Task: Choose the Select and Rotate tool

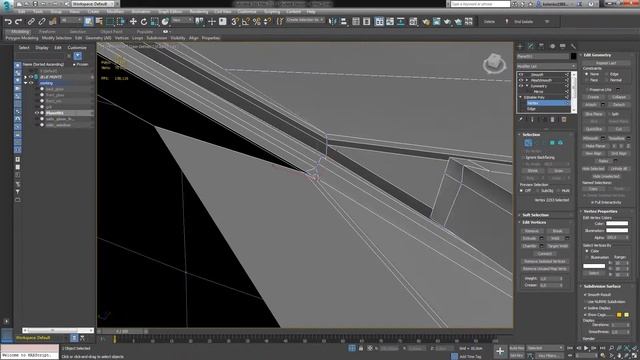Action: click(x=144, y=22)
